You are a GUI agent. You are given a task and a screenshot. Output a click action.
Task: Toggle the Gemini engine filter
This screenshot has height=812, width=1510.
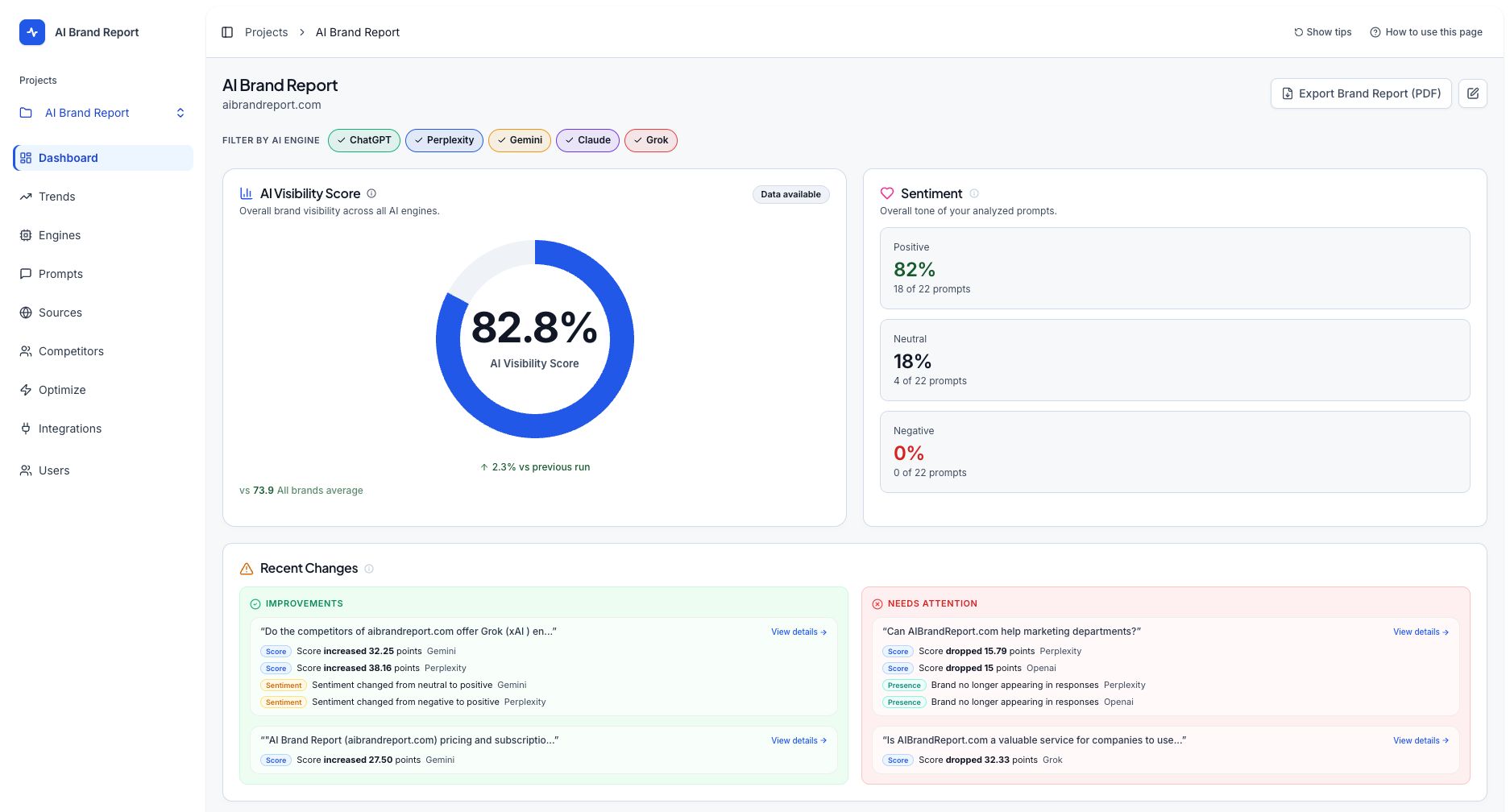click(520, 140)
